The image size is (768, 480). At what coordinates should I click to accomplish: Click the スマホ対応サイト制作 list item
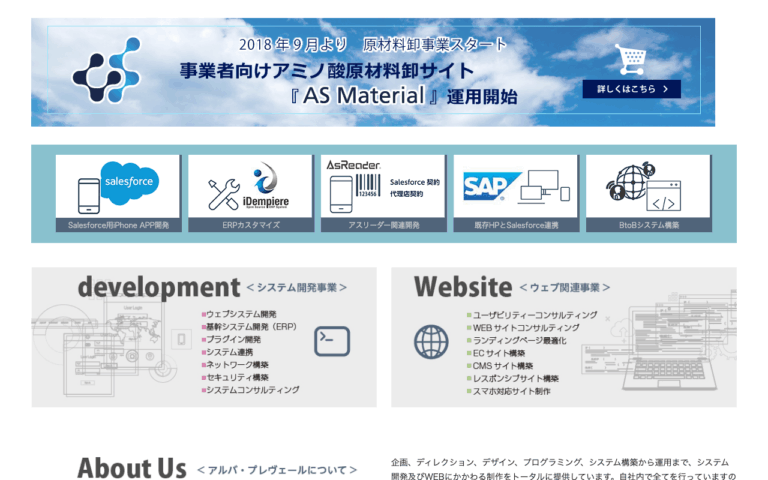tap(508, 391)
